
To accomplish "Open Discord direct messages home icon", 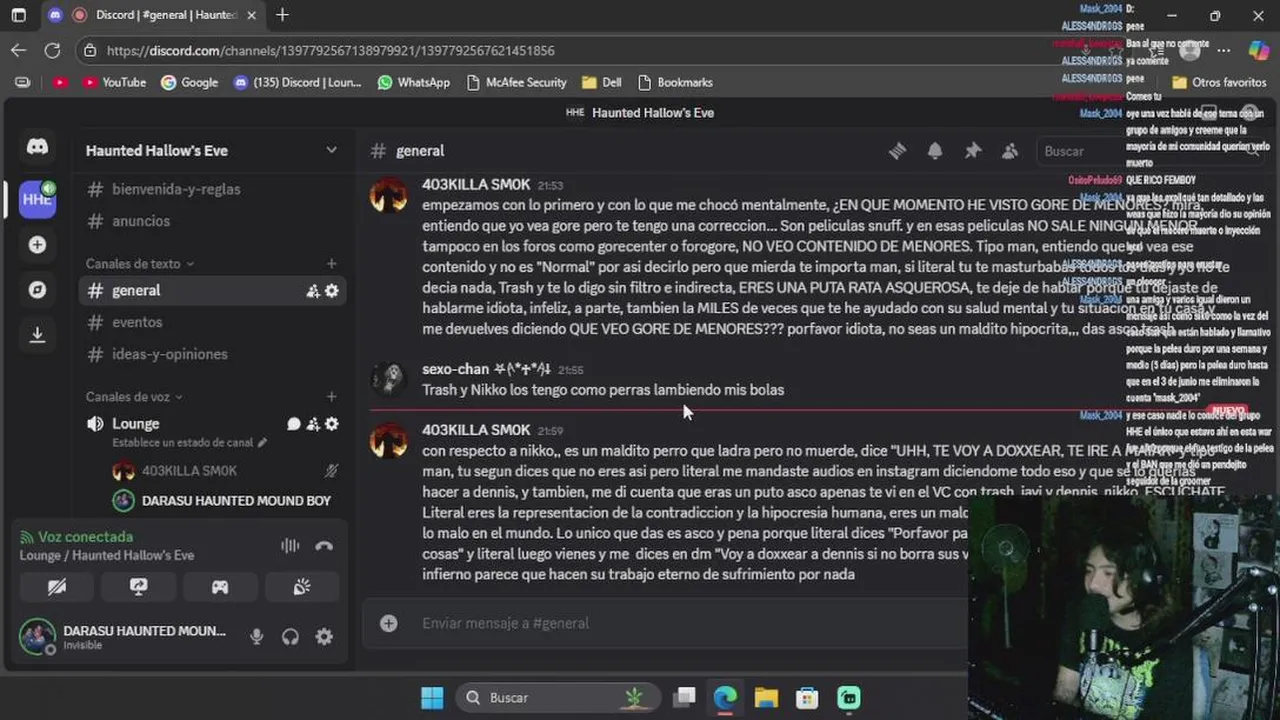I will (37, 147).
